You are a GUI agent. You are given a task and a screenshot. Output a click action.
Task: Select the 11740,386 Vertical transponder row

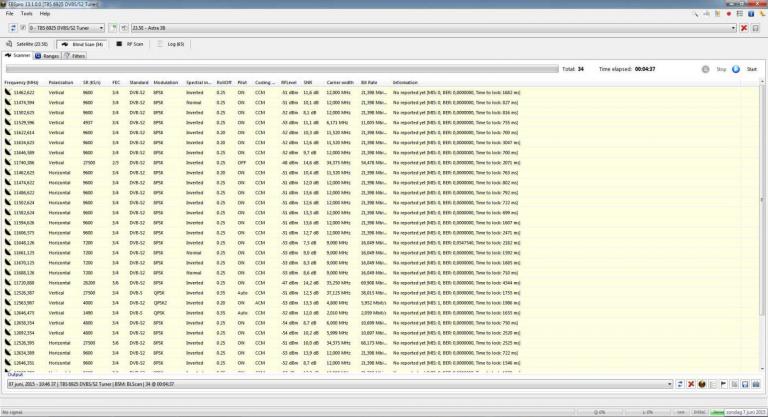coord(262,163)
